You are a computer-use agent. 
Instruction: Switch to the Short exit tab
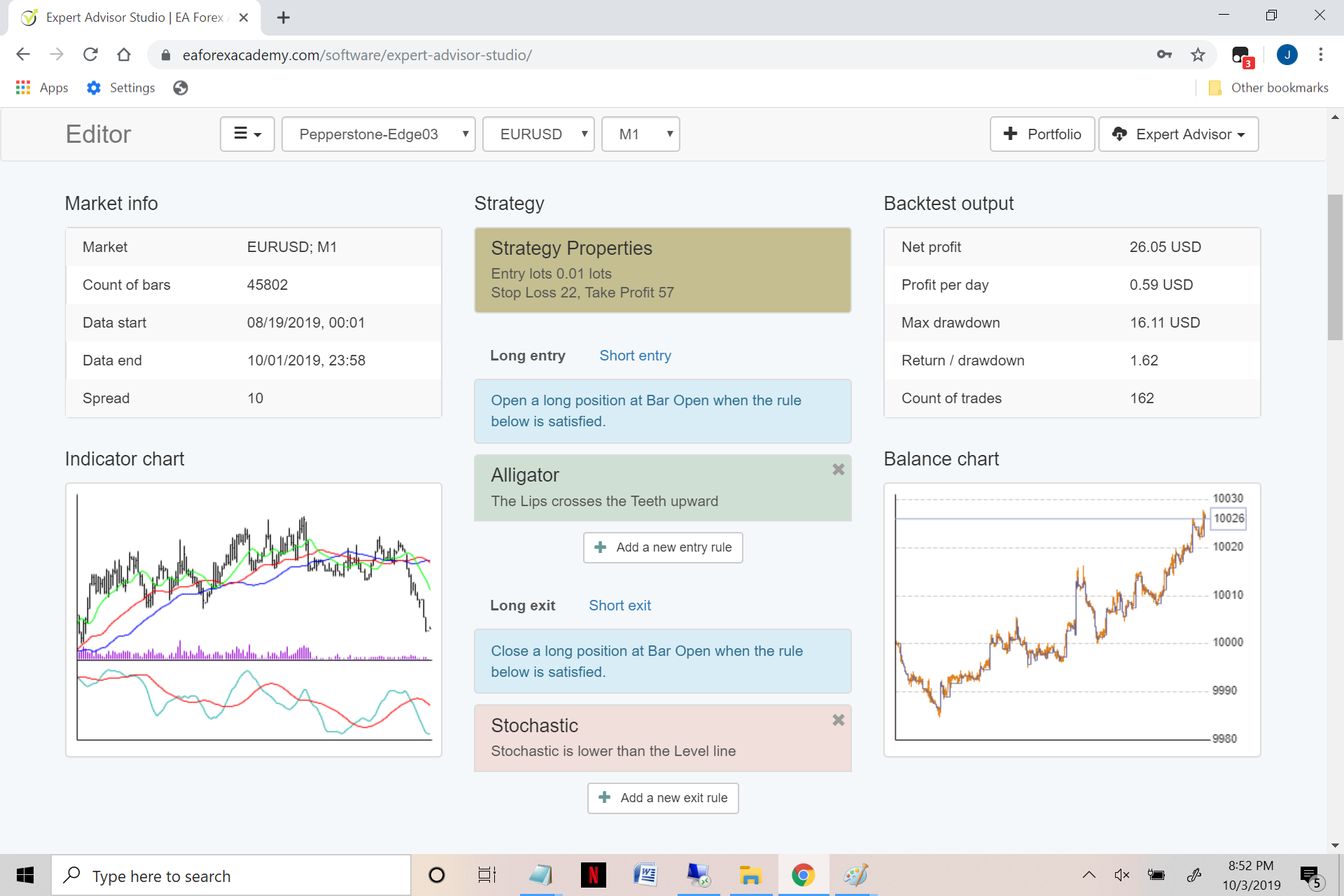pyautogui.click(x=619, y=605)
